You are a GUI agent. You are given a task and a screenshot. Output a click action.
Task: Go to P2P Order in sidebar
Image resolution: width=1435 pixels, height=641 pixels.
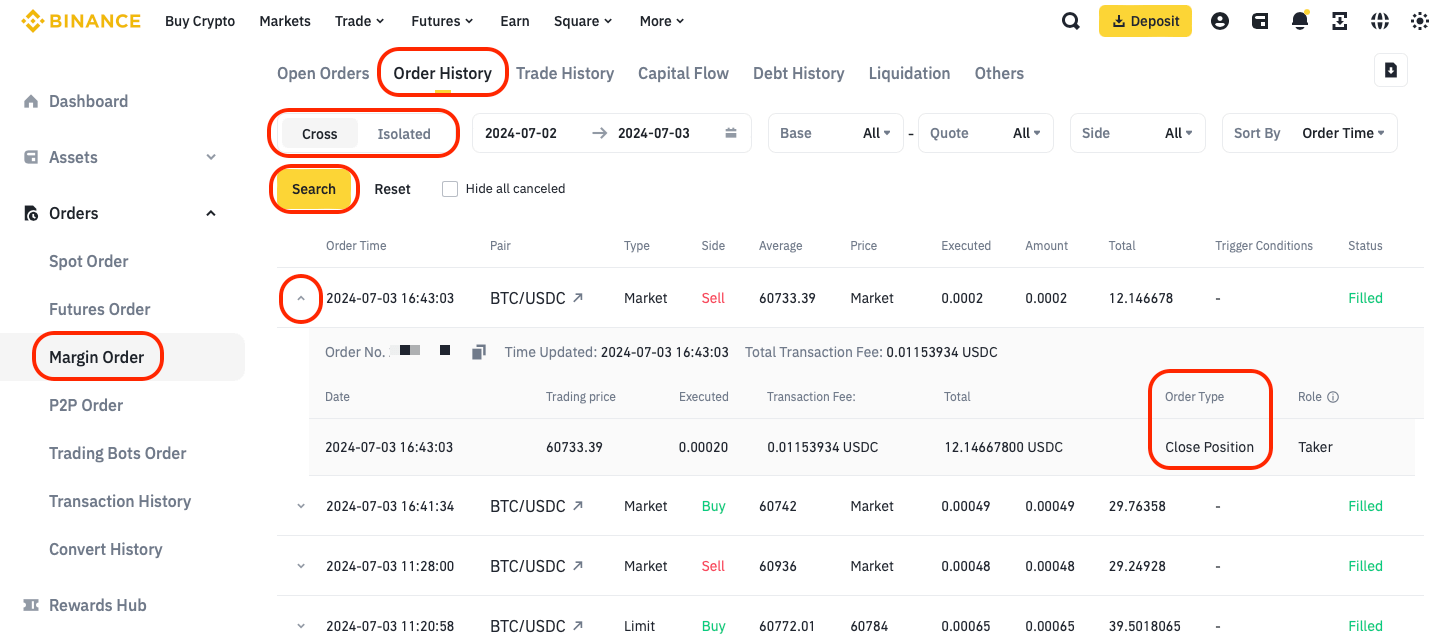coord(86,405)
